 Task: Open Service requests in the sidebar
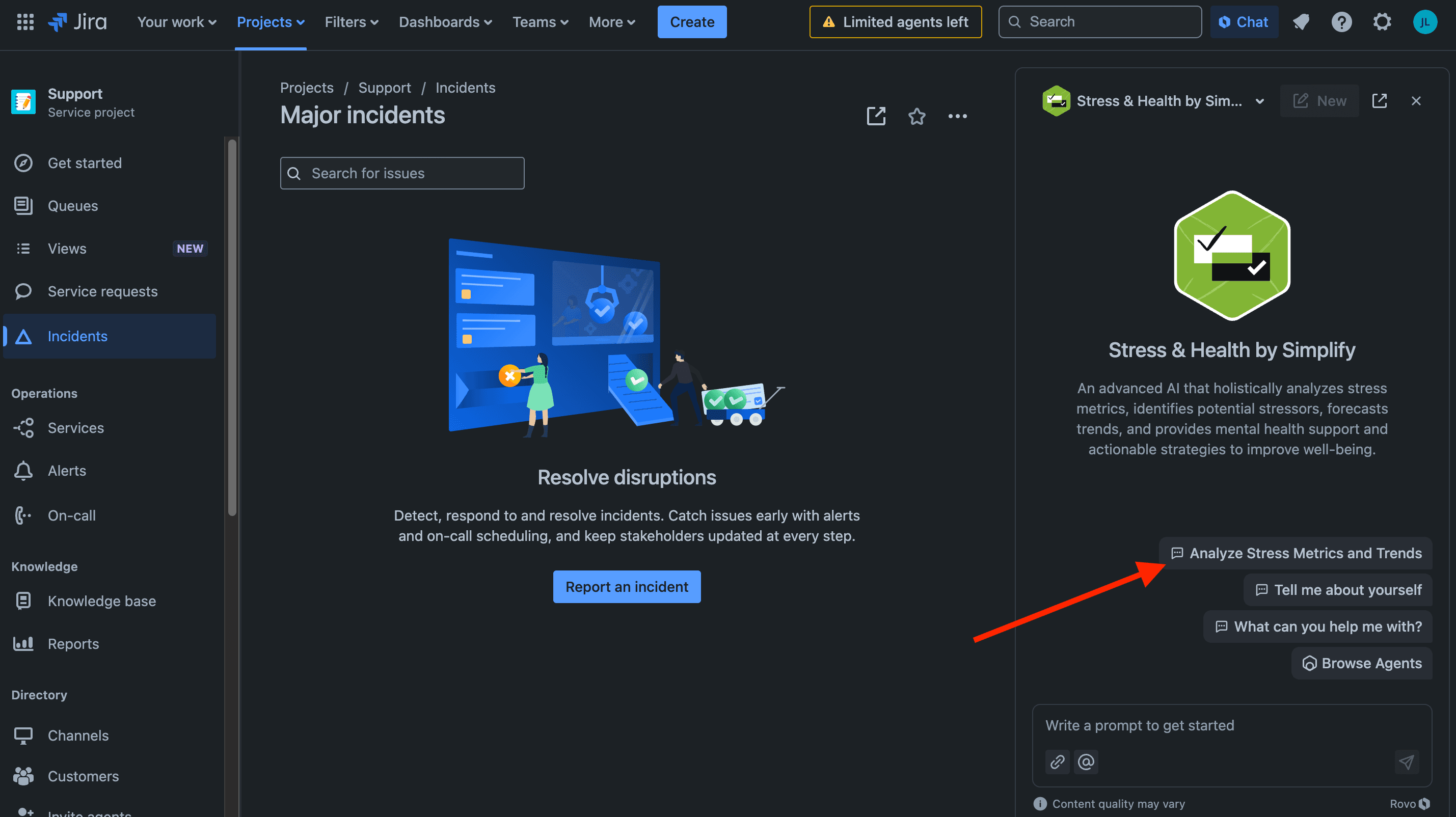(x=110, y=291)
